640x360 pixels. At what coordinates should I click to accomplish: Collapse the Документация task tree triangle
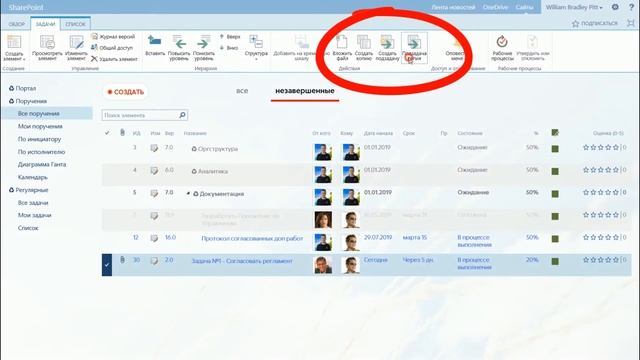click(188, 193)
